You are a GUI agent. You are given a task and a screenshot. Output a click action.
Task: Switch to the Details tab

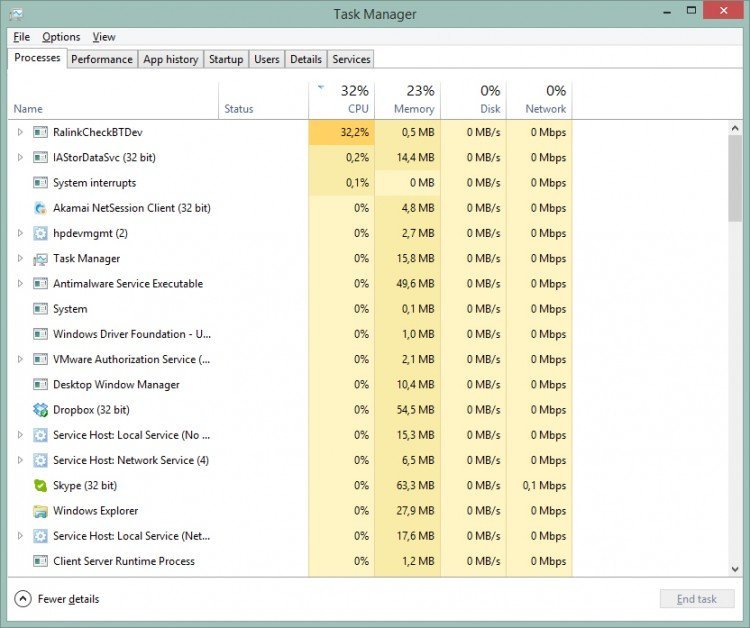(x=306, y=59)
